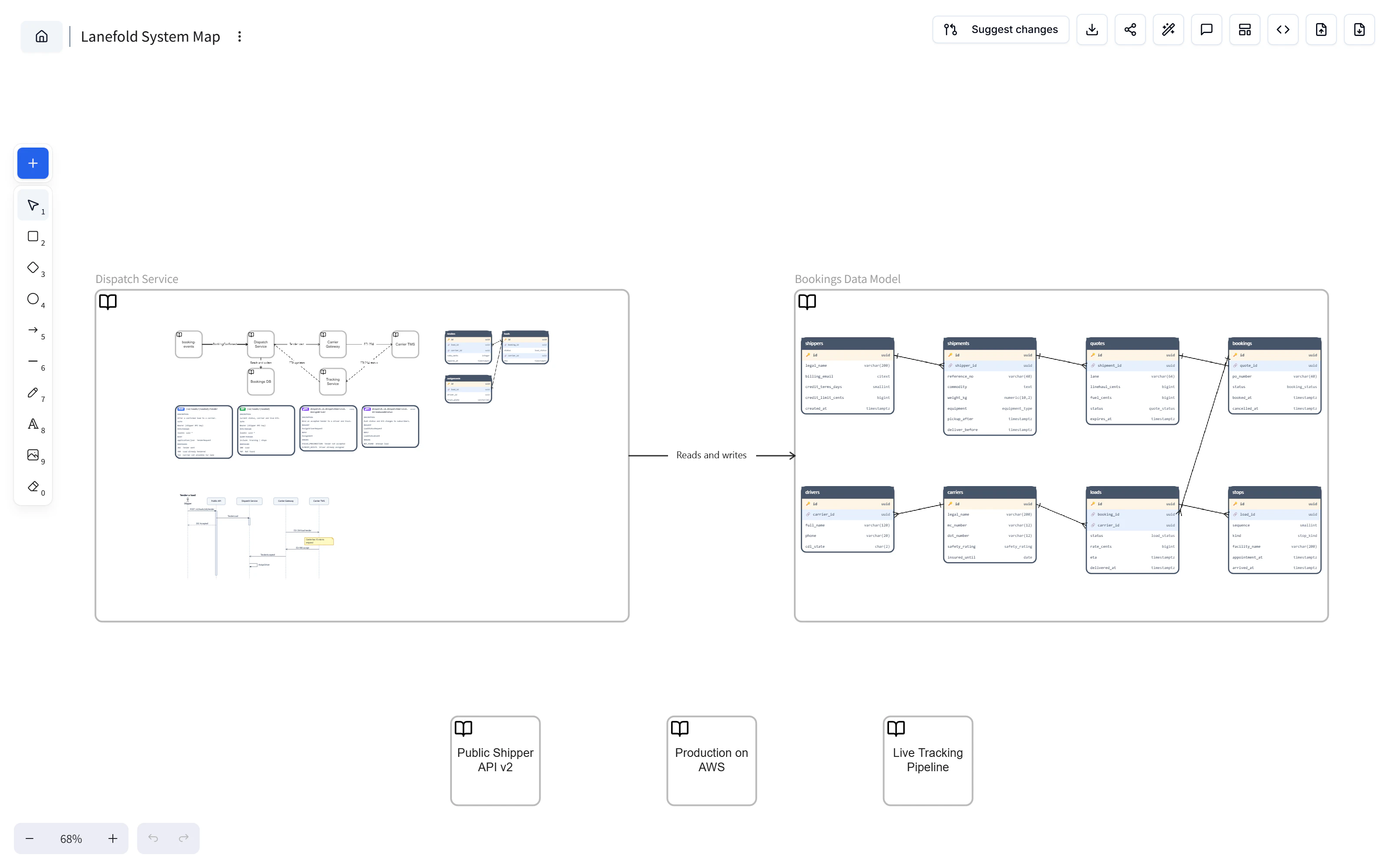Select the pointer selection tool
The image size is (1389, 868).
(x=33, y=205)
